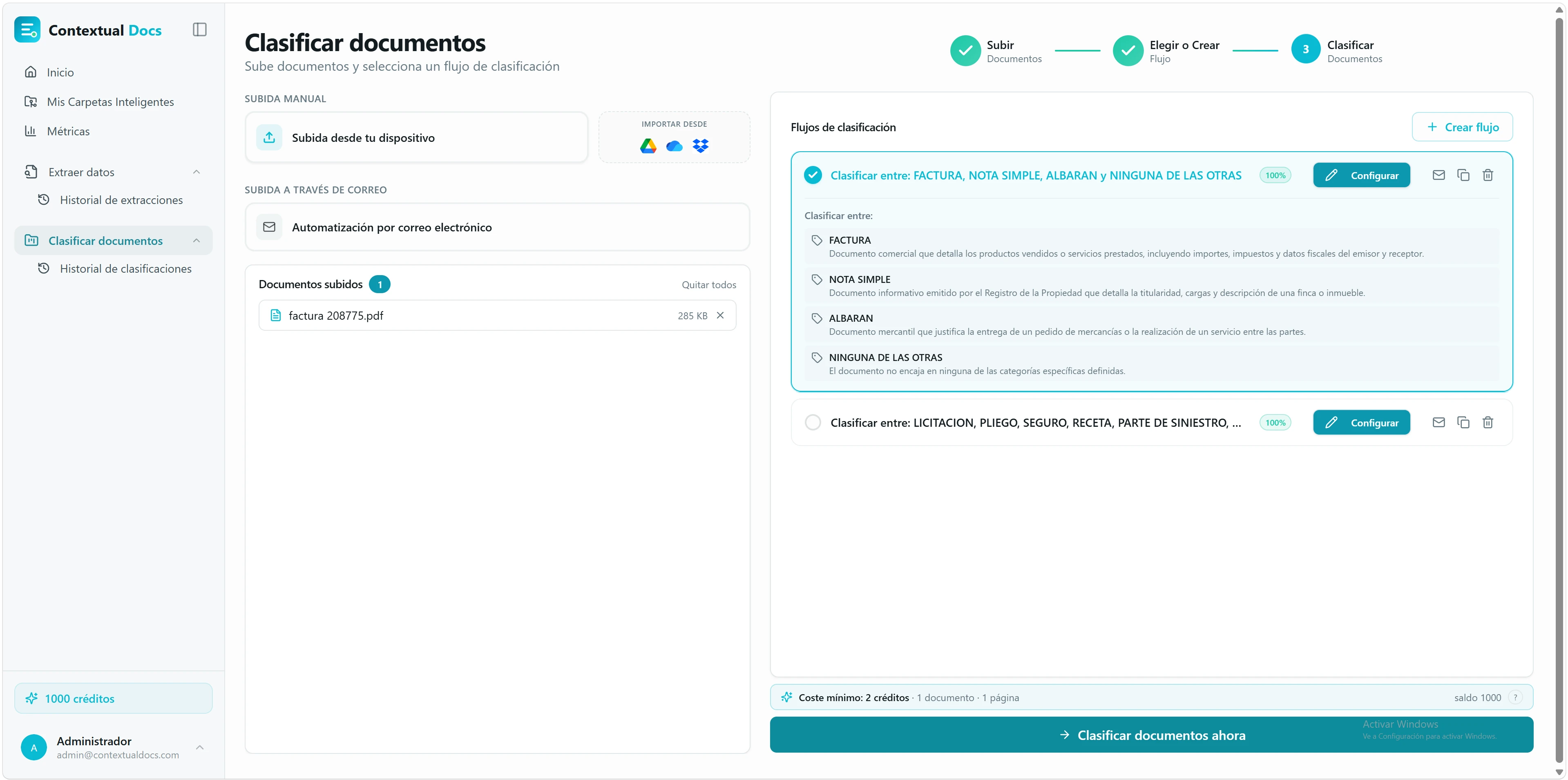Duplicate the LICITACION, PLIEGO flow
This screenshot has height=780, width=1568.
(1463, 423)
